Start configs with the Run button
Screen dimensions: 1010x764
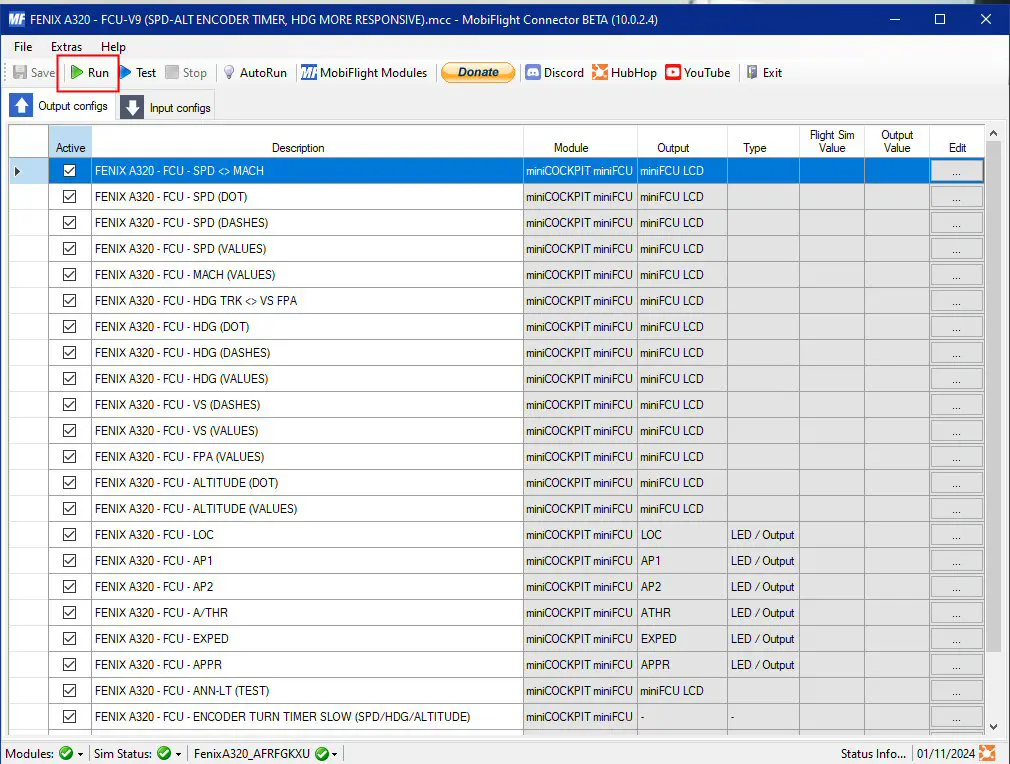tap(90, 72)
